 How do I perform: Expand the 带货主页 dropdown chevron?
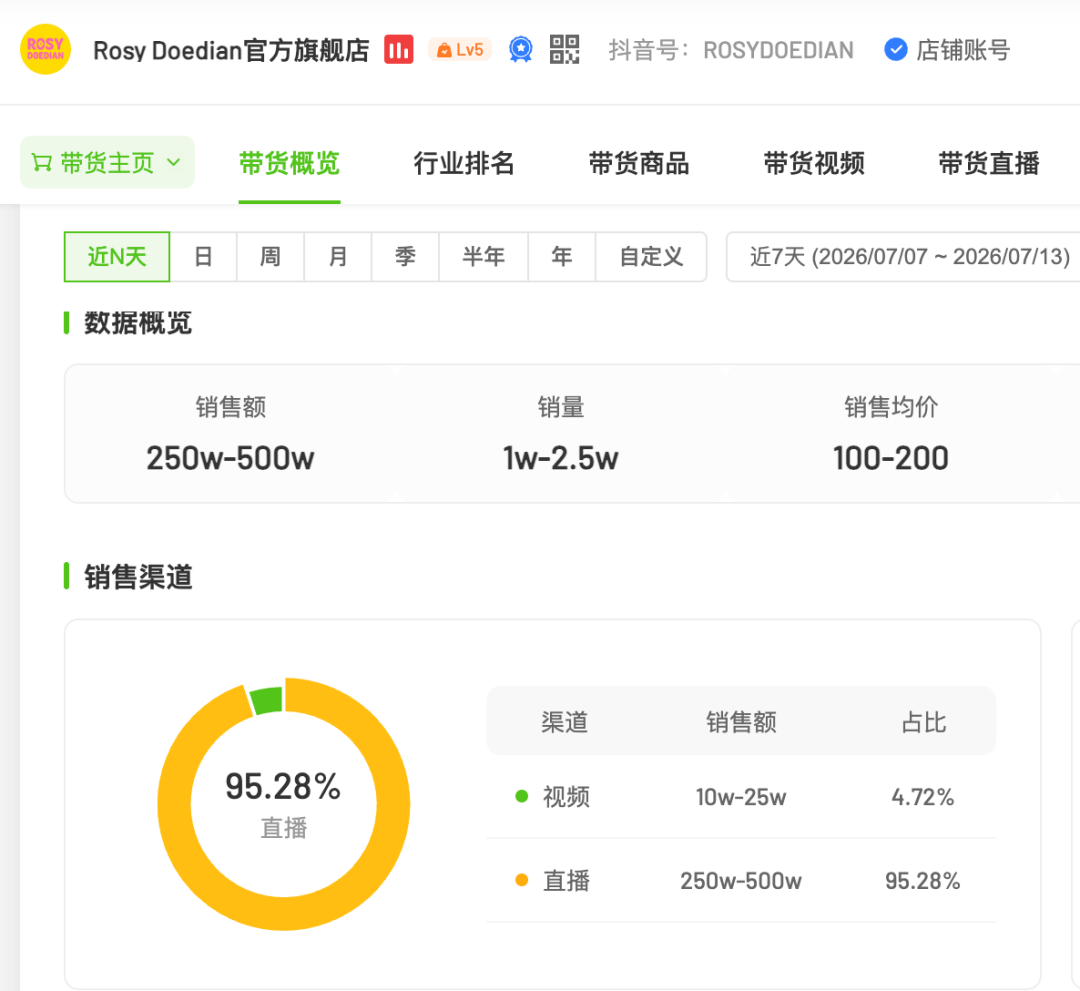click(174, 163)
